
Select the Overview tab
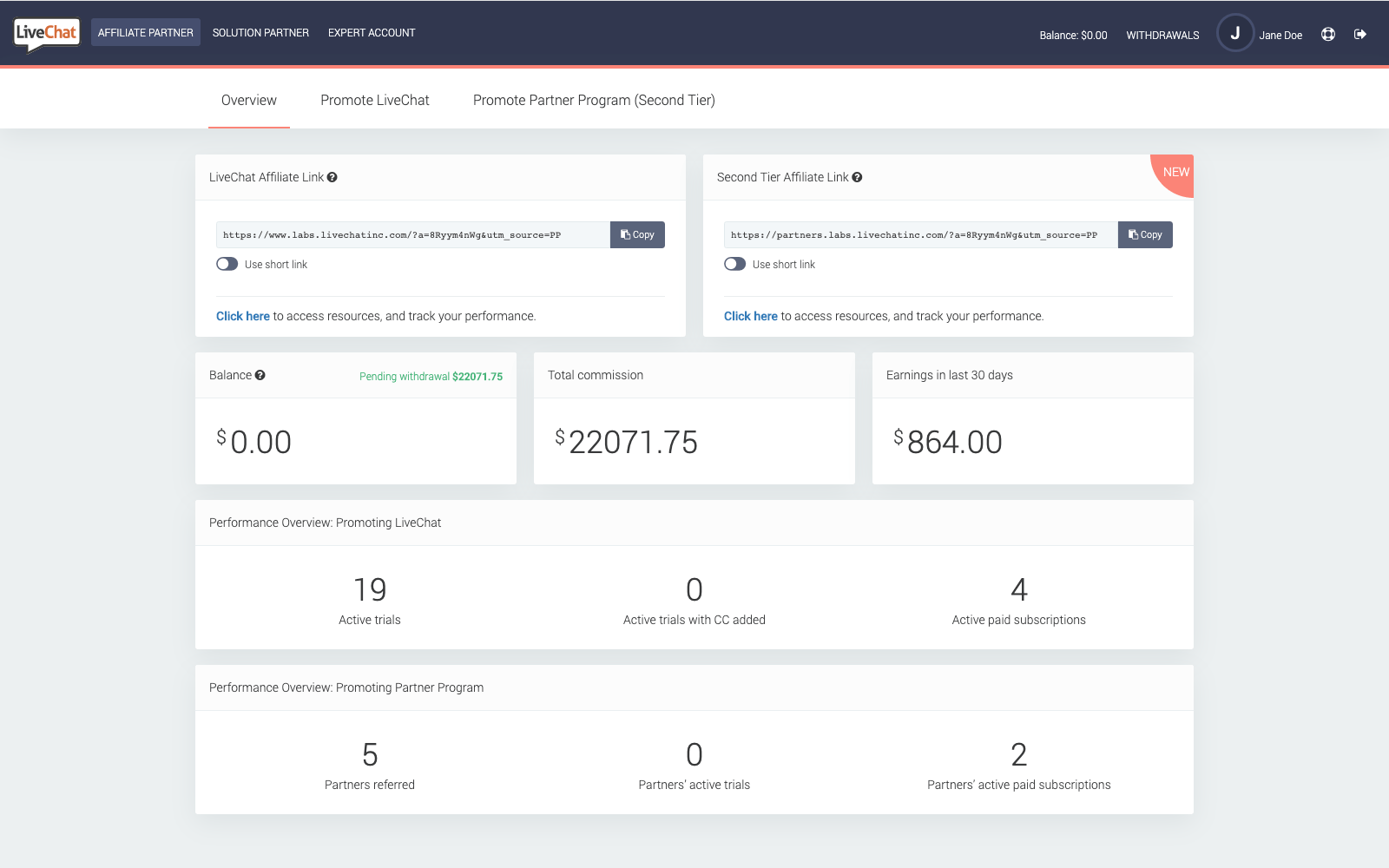click(249, 101)
